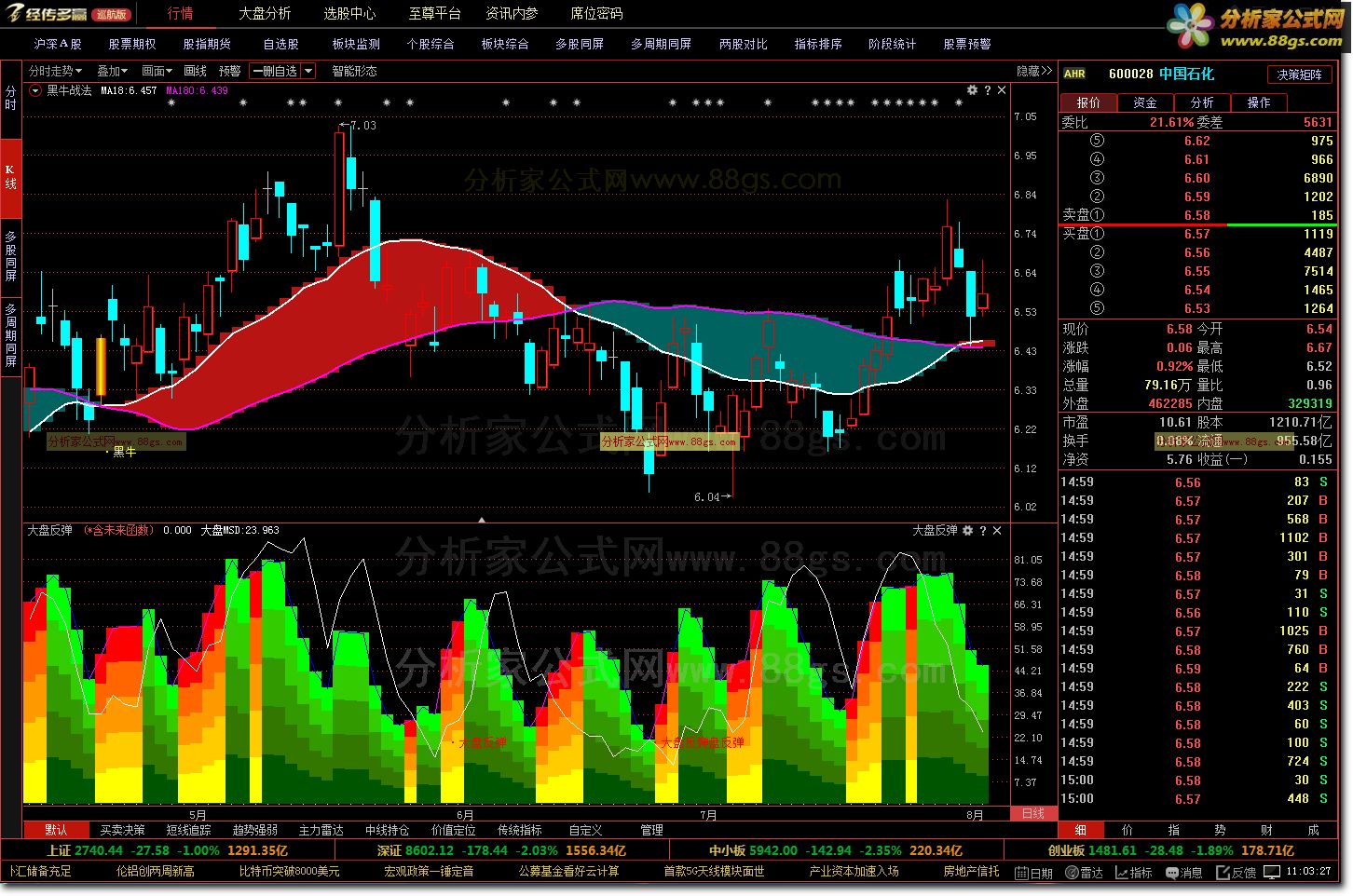Open 股票预警 in secondary toolbar
1353x896 pixels.
tap(967, 44)
